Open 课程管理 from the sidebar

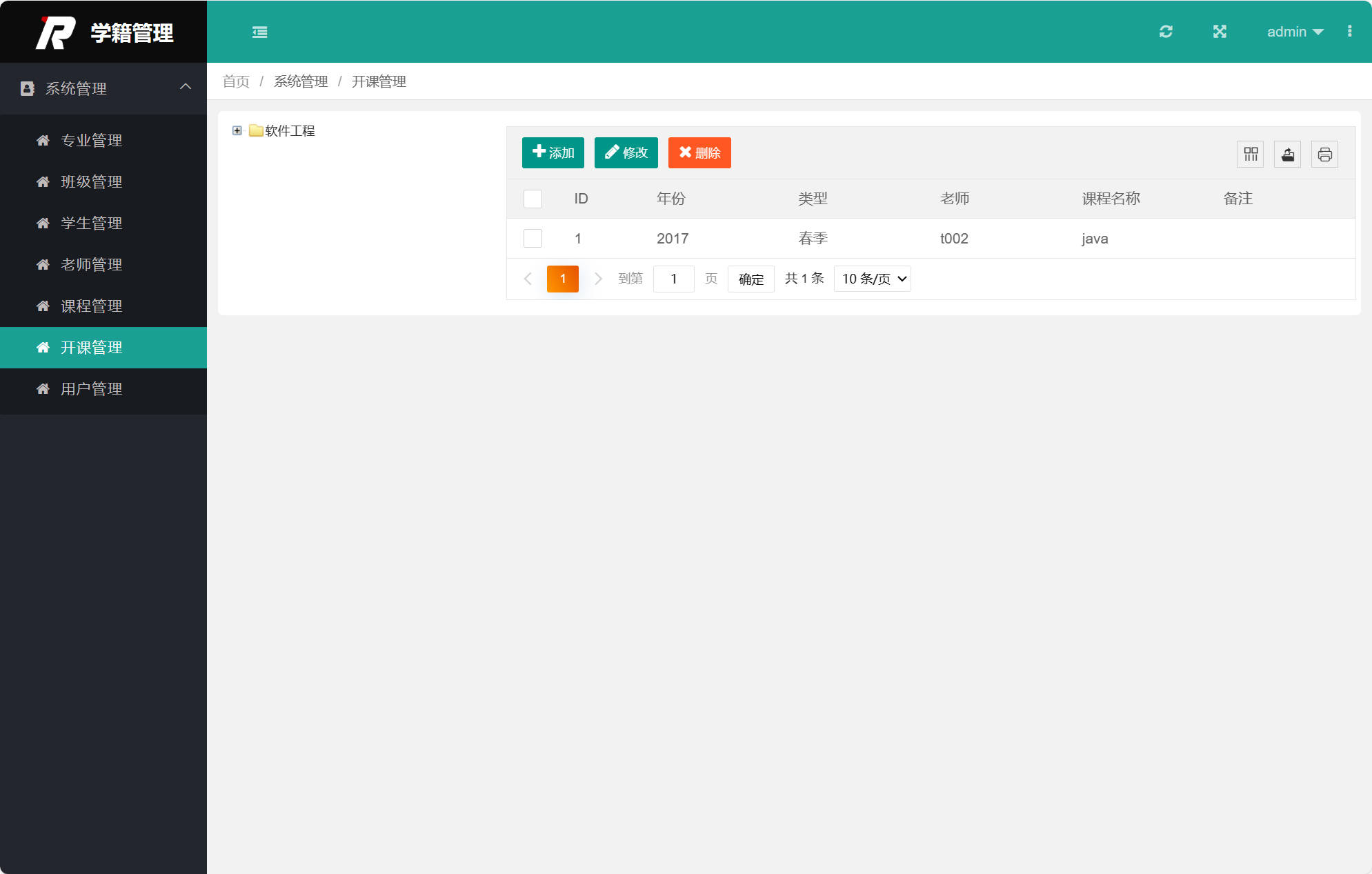click(x=91, y=306)
